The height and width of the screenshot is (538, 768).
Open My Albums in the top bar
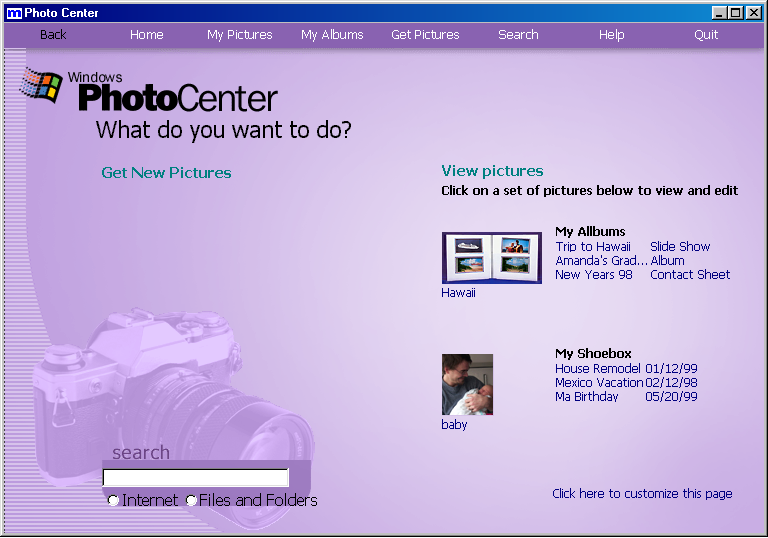tap(332, 35)
